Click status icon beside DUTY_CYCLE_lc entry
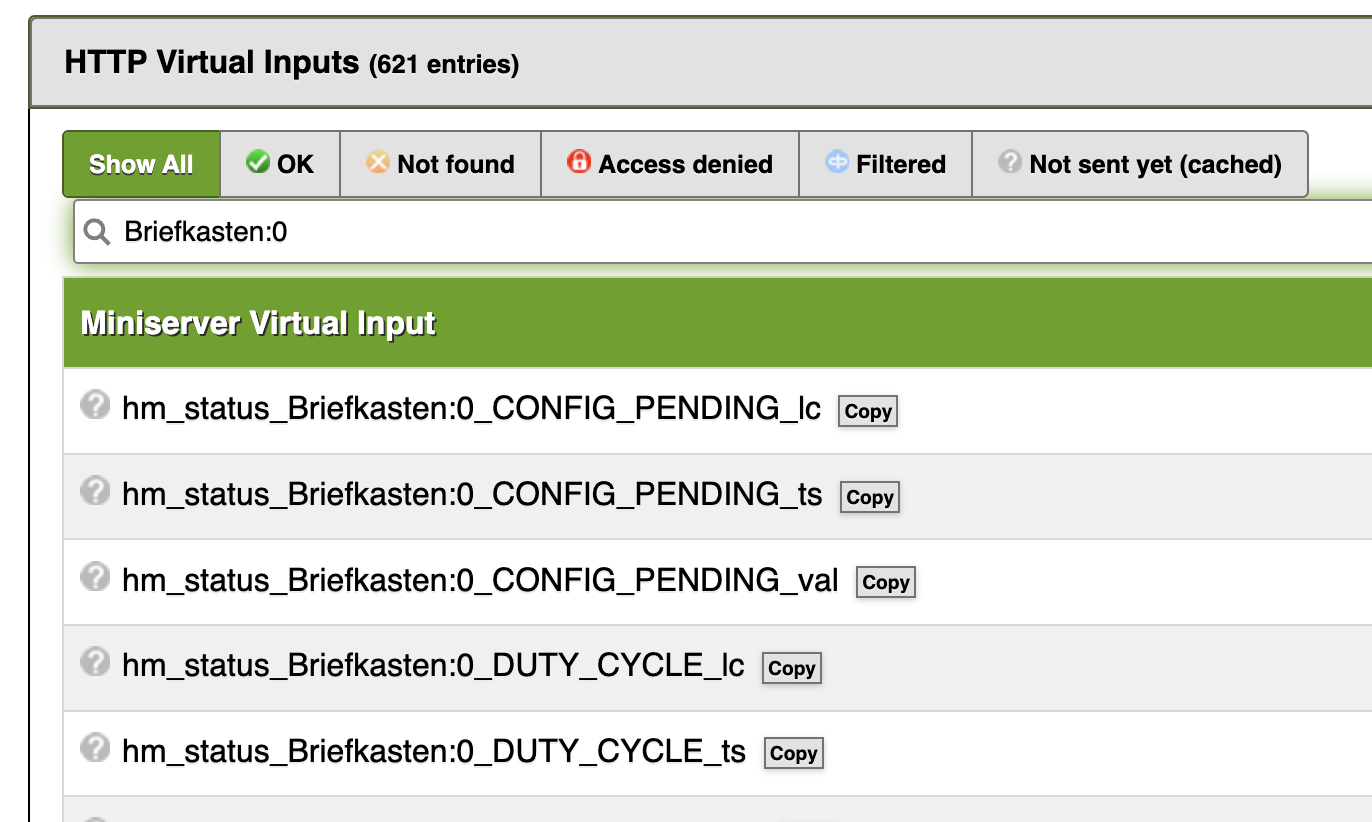This screenshot has height=822, width=1372. click(95, 662)
